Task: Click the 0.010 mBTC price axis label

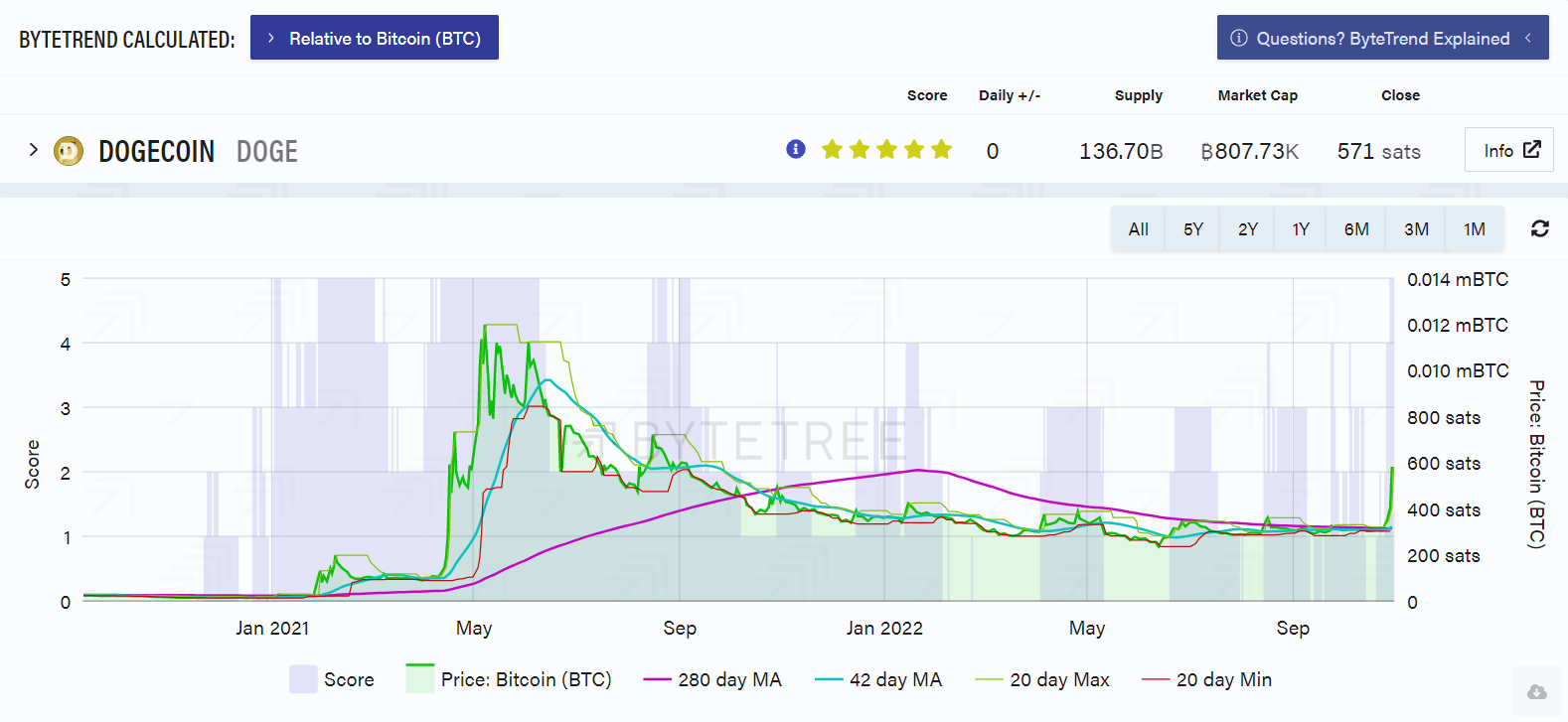Action: click(1458, 370)
